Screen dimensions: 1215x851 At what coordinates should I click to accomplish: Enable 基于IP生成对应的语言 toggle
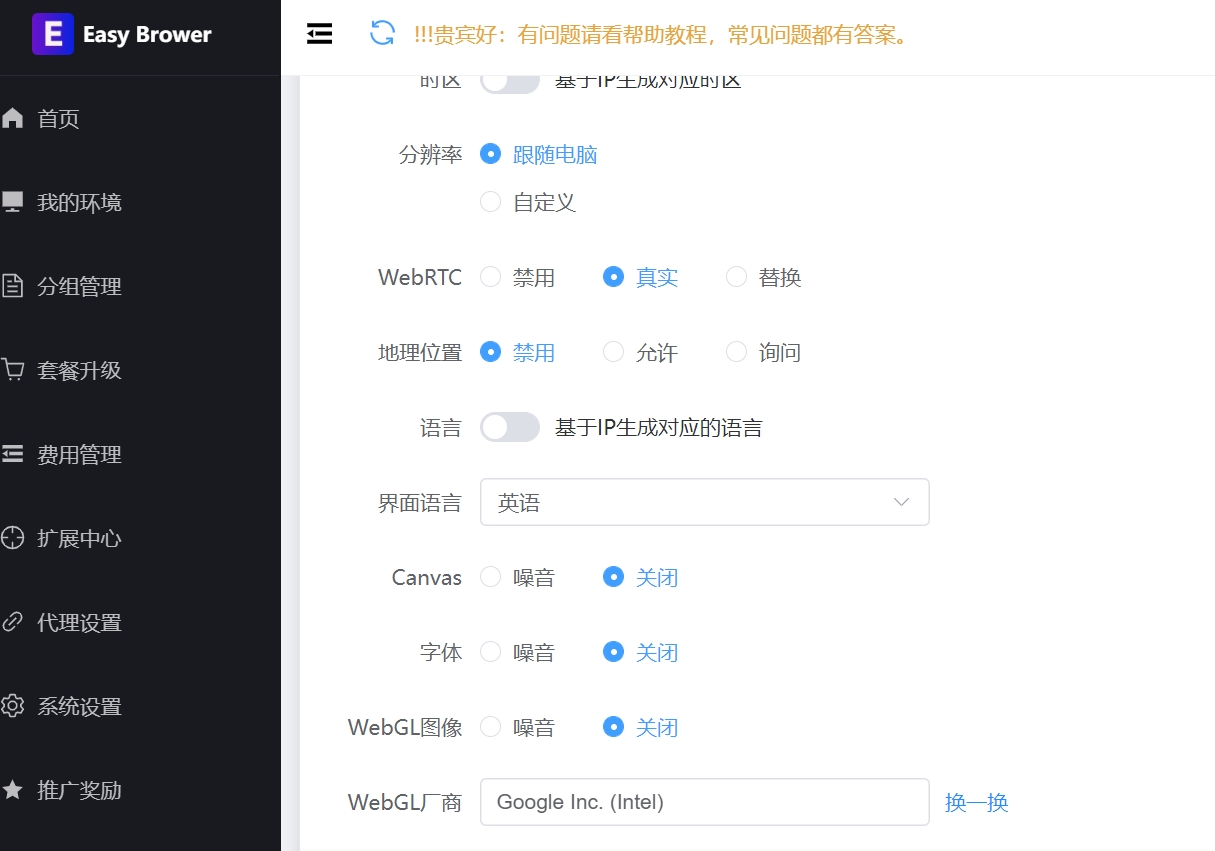[x=510, y=427]
